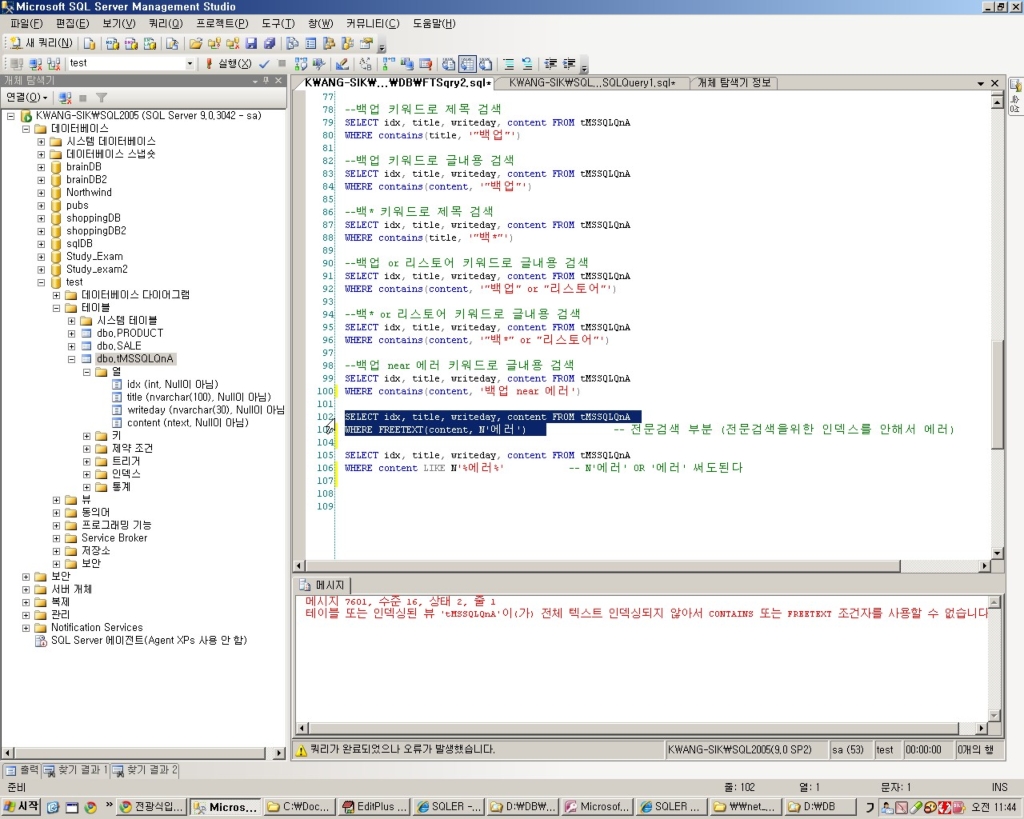Collapse the dbo.tMSSQLQnA table node

71,359
